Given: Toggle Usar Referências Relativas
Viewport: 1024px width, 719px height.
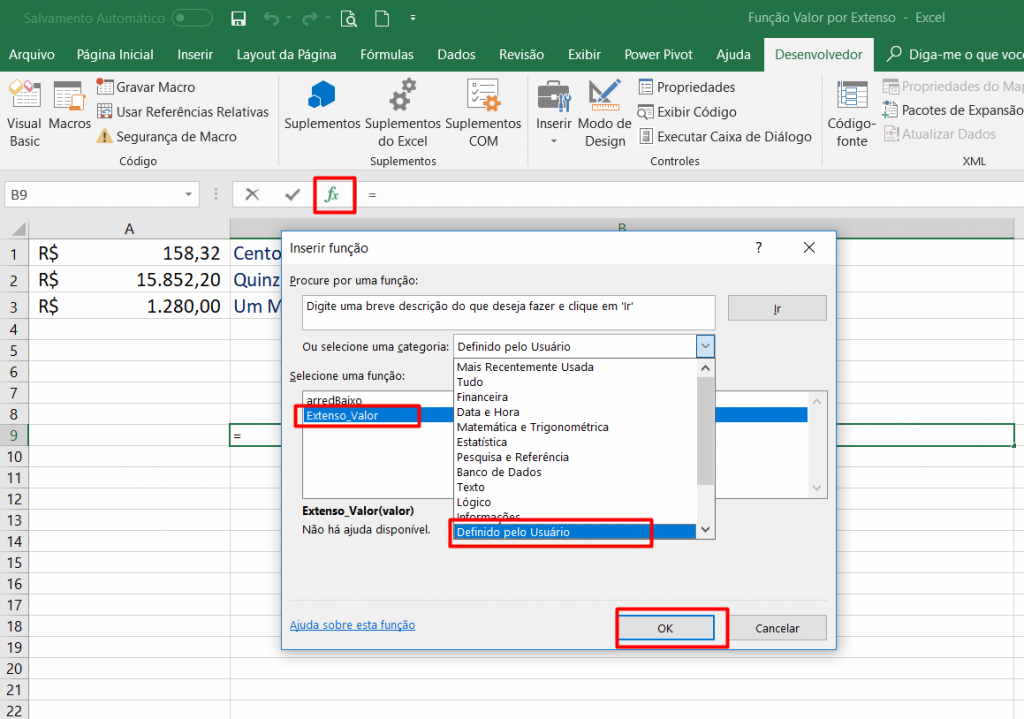Looking at the screenshot, I should pyautogui.click(x=183, y=112).
